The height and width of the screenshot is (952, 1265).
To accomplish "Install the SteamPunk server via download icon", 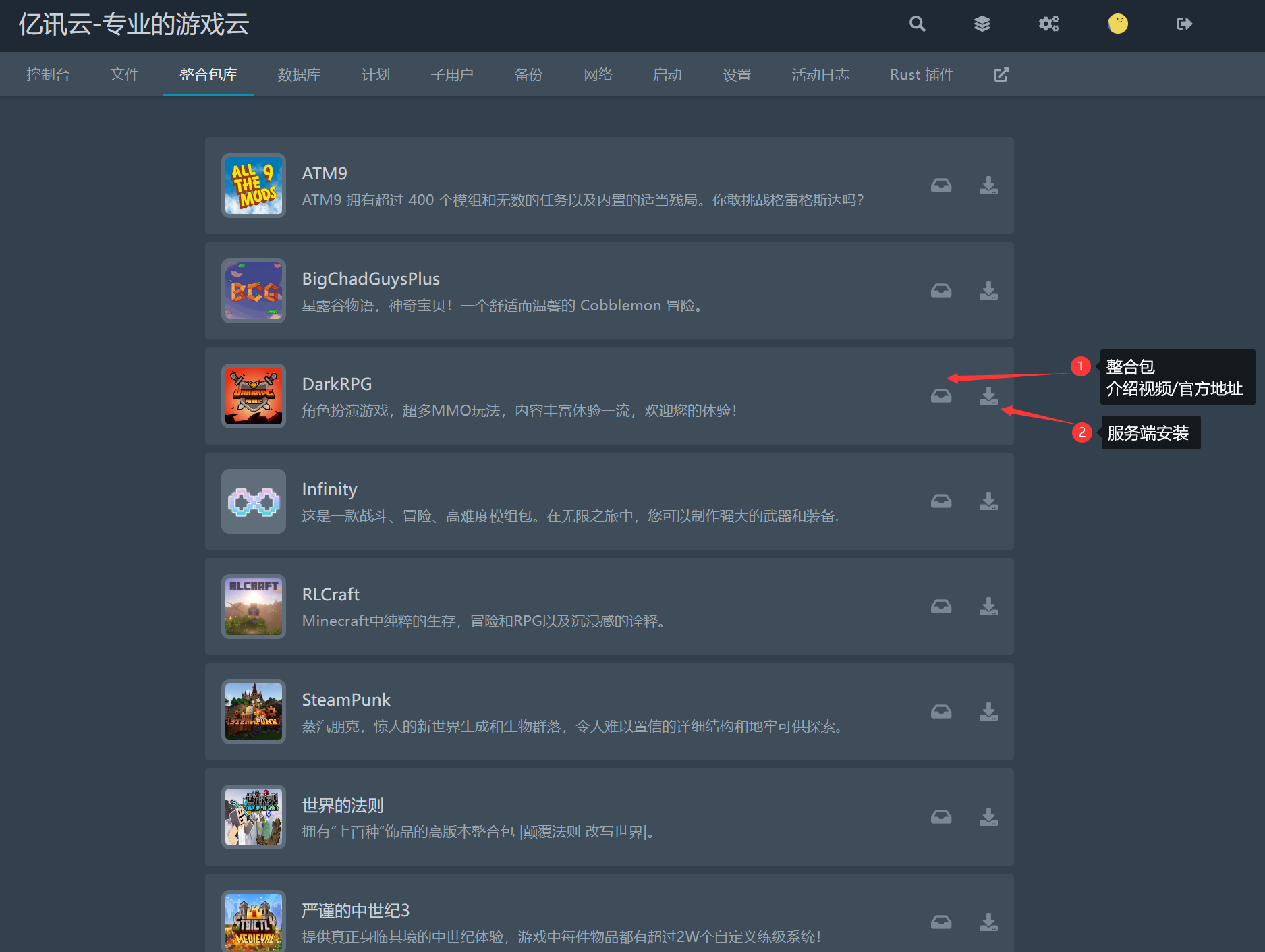I will tap(988, 712).
